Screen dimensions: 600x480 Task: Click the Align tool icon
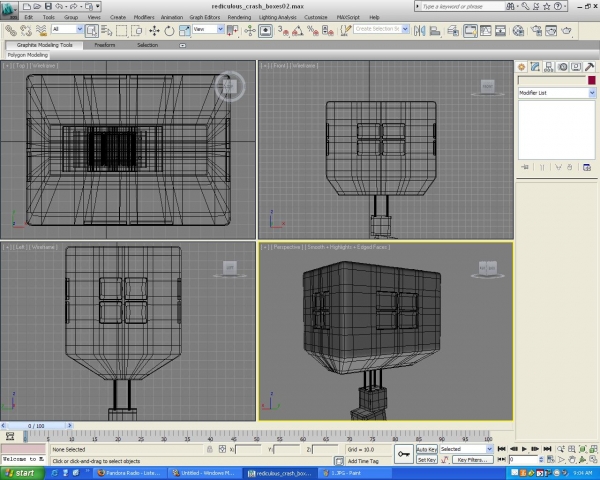coord(435,31)
